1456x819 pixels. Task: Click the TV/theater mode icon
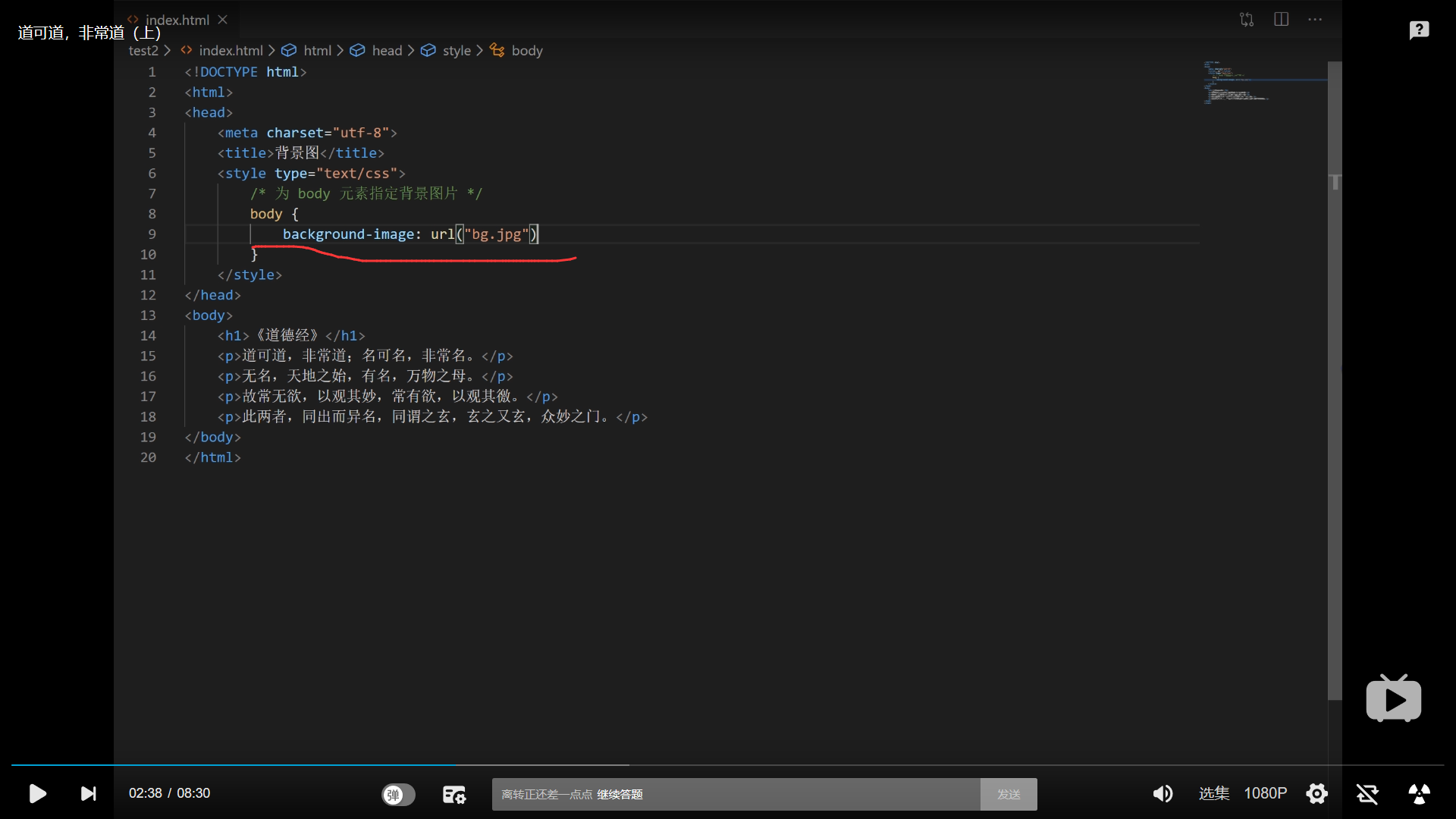[1394, 700]
